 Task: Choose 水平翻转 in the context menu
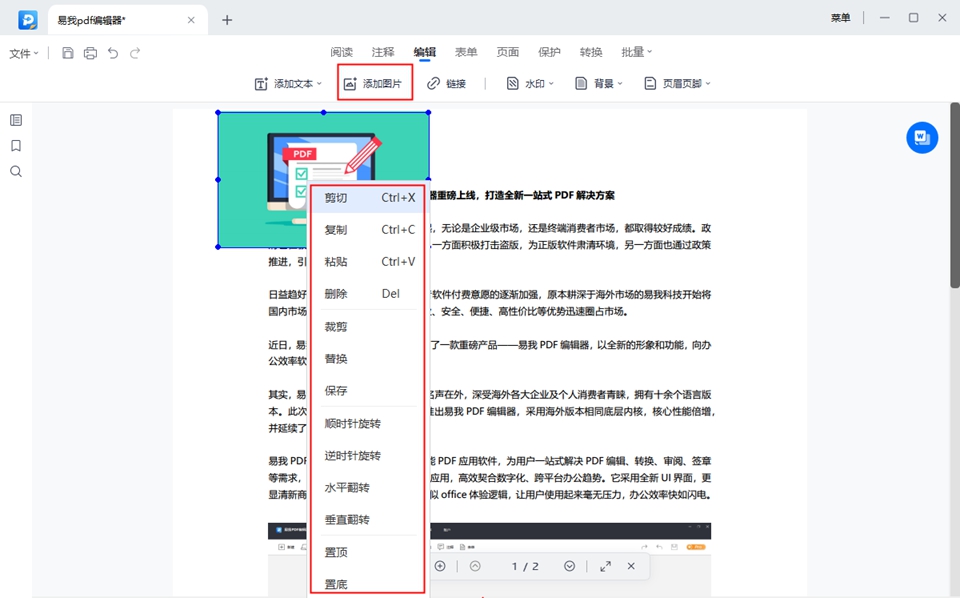tap(367, 488)
